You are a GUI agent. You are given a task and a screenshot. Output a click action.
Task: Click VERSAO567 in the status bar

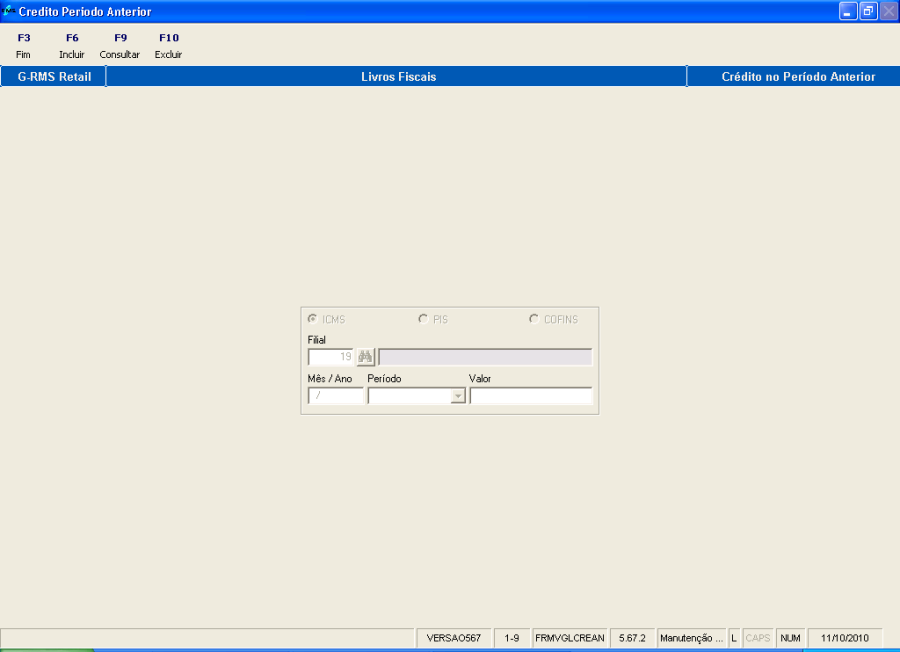tap(453, 638)
